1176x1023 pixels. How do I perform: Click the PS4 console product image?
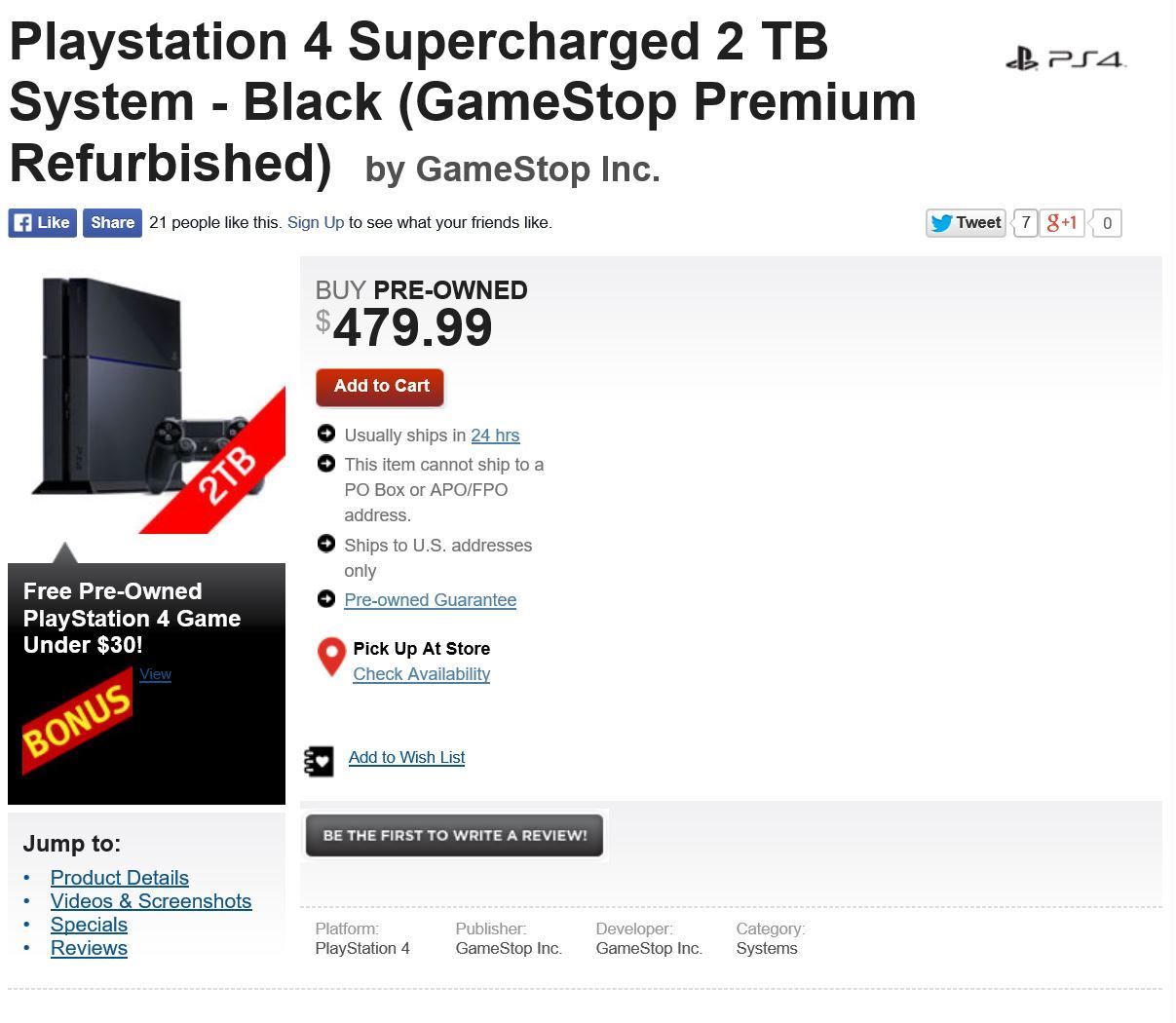click(x=146, y=403)
